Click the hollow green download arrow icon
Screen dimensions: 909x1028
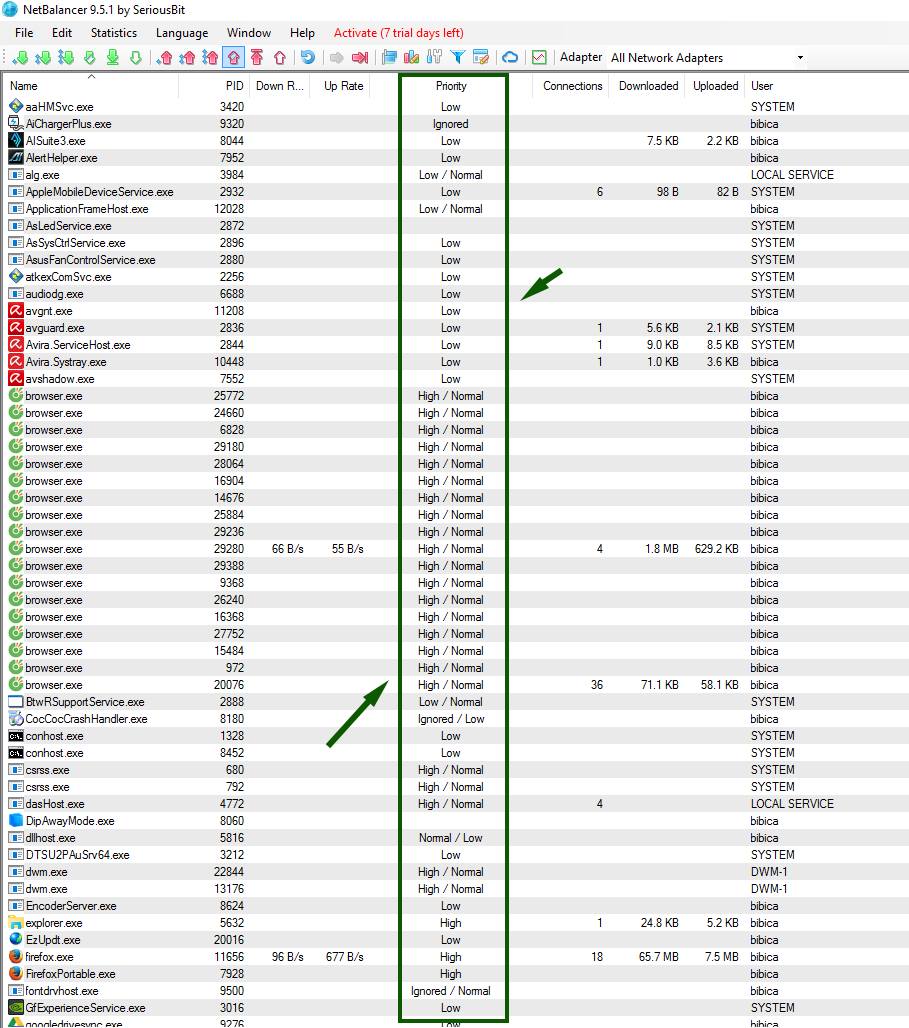pos(136,58)
